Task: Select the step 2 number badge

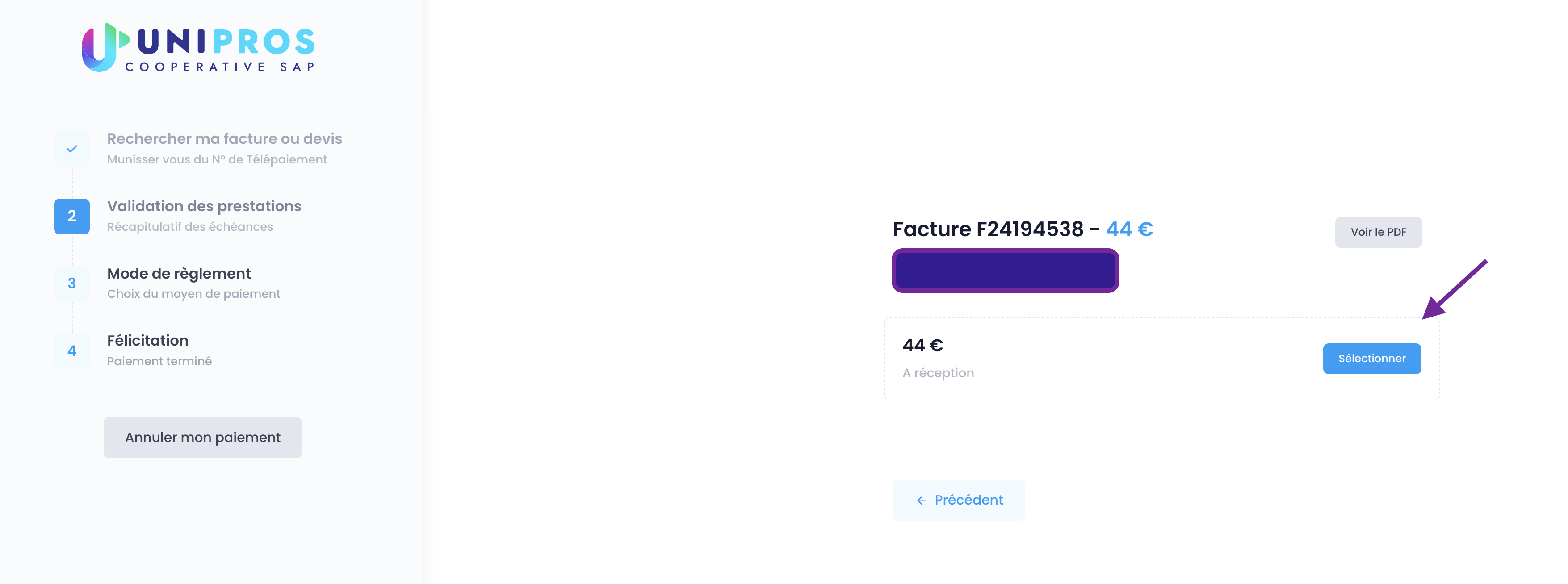Action: pos(72,216)
